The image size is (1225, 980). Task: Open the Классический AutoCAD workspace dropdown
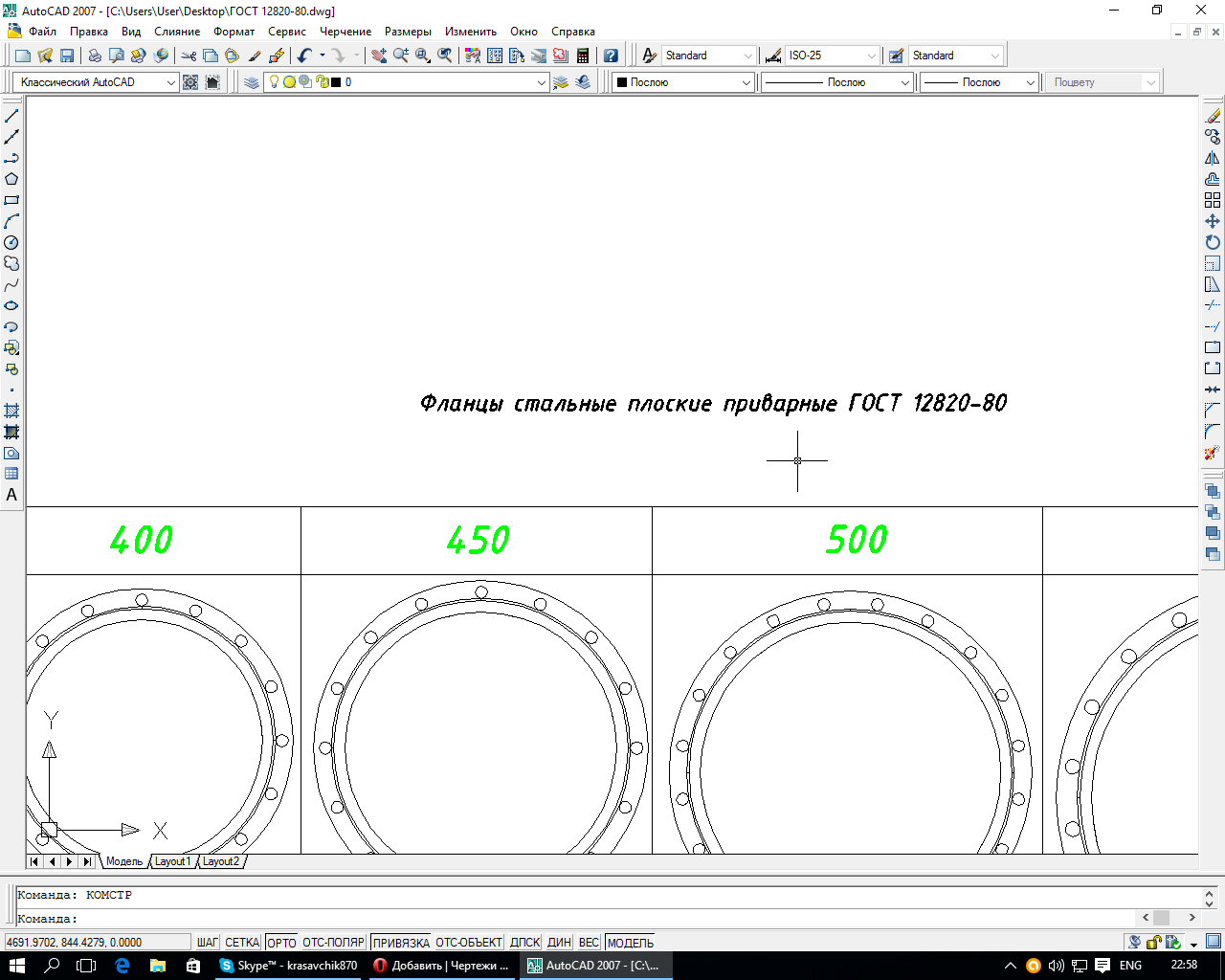(171, 82)
